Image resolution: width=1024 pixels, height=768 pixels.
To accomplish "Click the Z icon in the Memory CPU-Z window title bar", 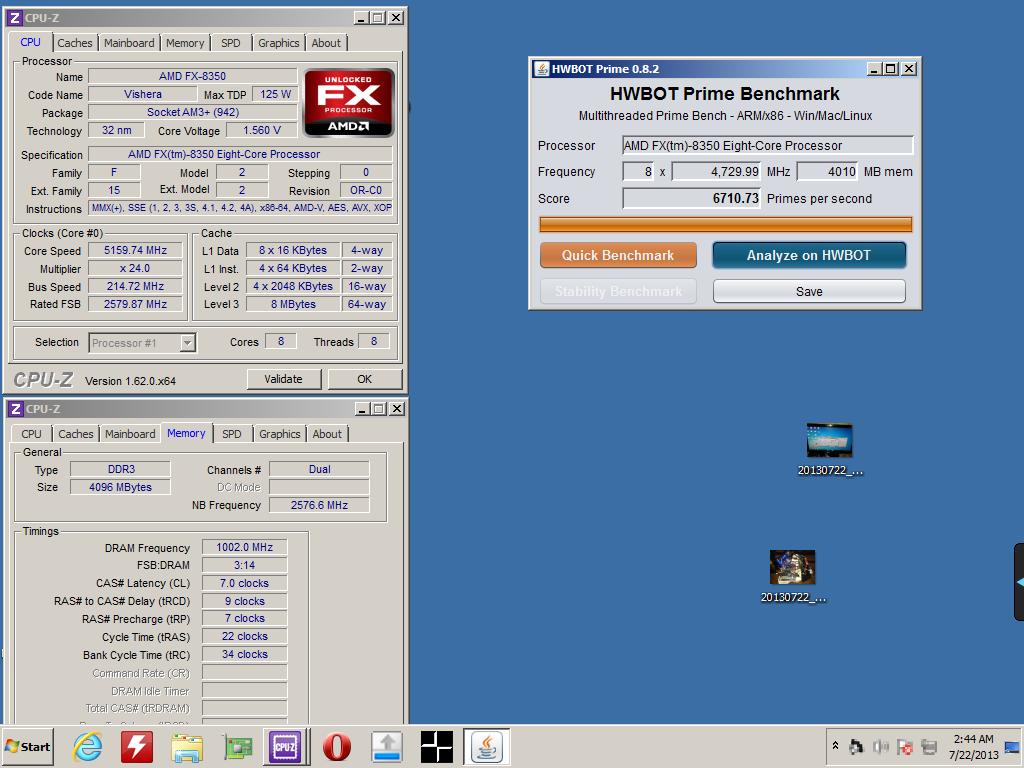I will point(16,409).
